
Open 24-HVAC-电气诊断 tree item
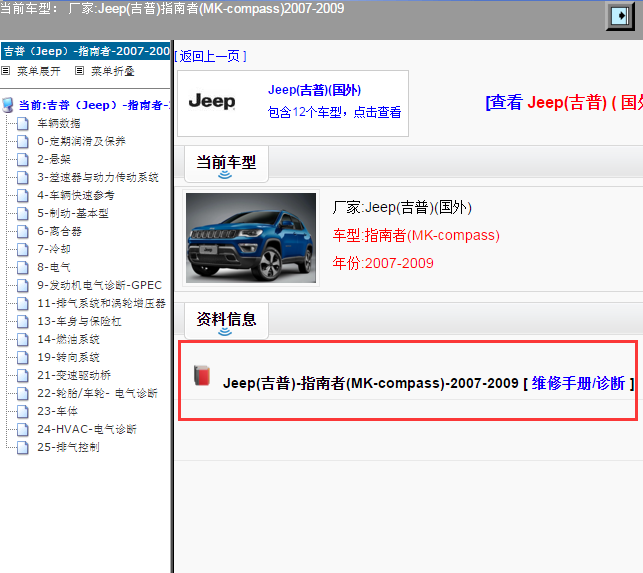point(87,429)
